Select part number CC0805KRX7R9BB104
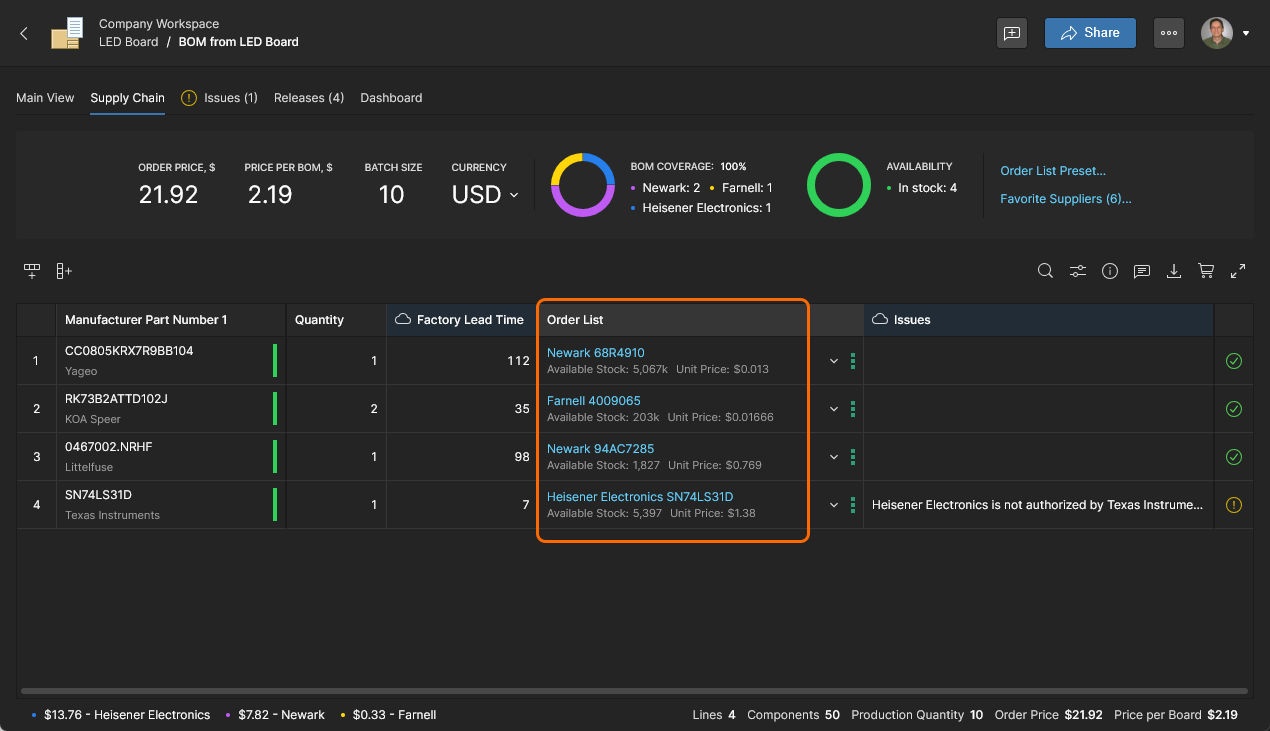The height and width of the screenshot is (731, 1270). (x=129, y=351)
